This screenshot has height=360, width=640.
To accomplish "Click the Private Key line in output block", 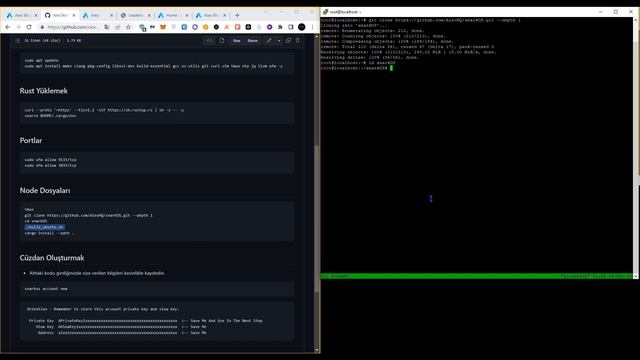I will point(145,321).
